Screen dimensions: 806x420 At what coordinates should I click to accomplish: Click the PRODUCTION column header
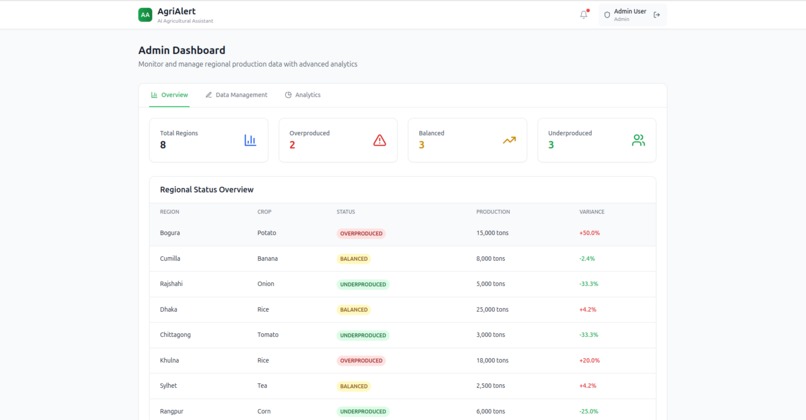pyautogui.click(x=493, y=212)
